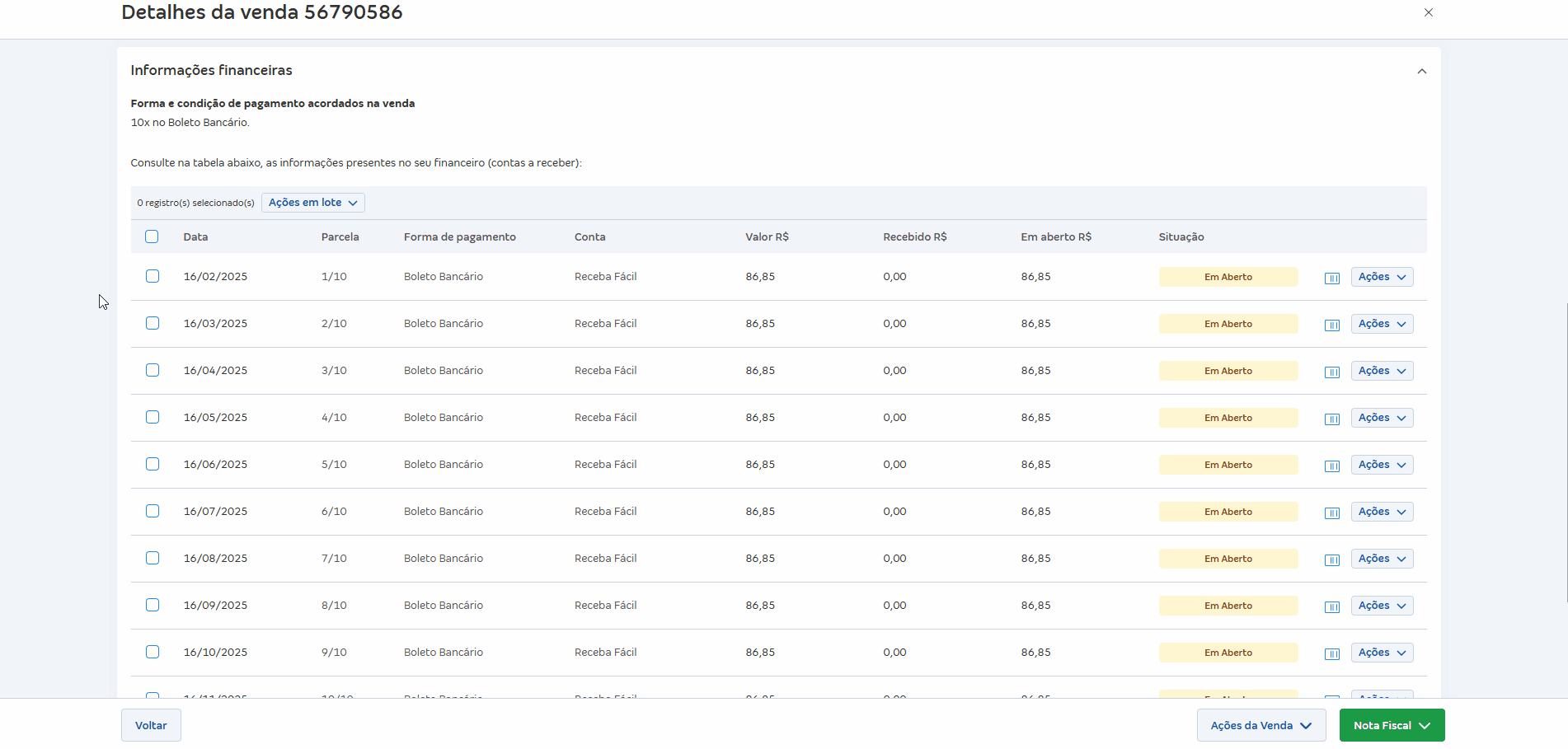Open the Ações dropdown for installment 8/10
This screenshot has height=749, width=1568.
coord(1382,606)
